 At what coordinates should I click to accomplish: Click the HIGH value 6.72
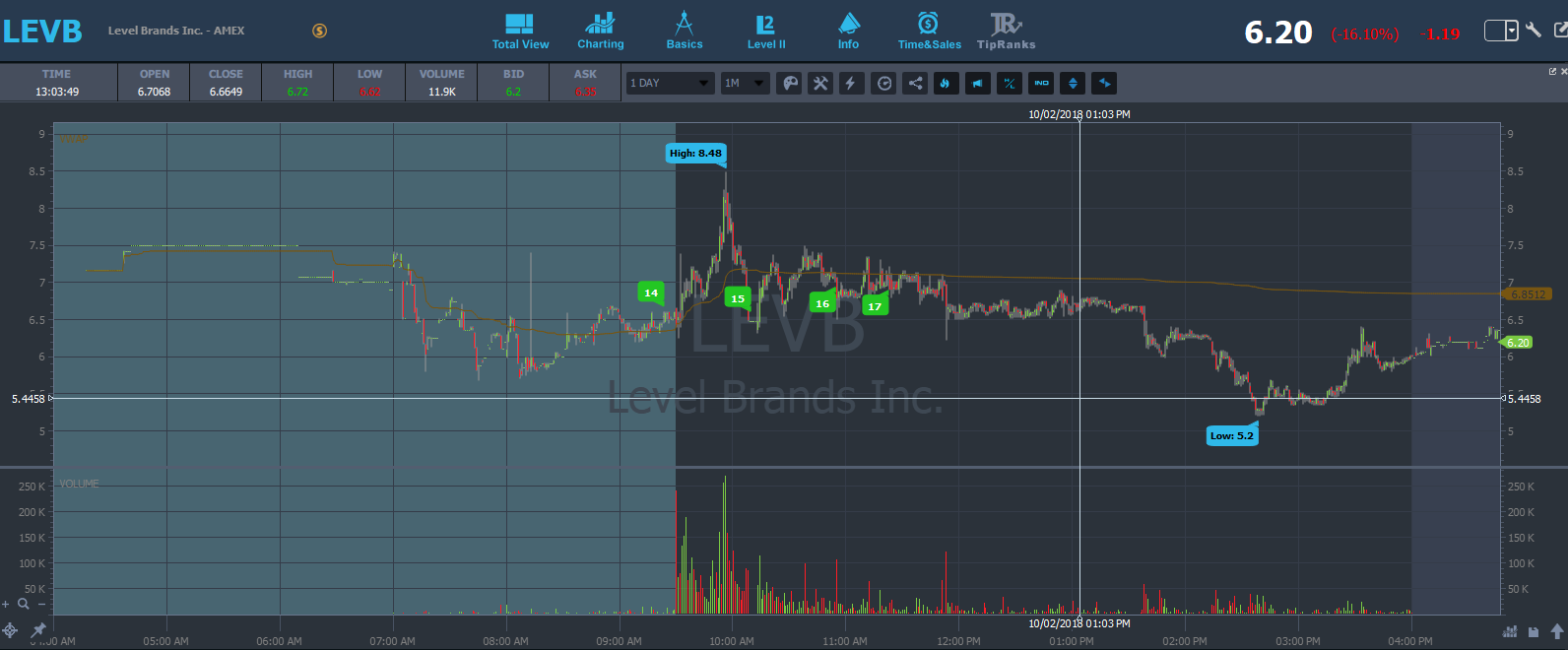coord(297,92)
